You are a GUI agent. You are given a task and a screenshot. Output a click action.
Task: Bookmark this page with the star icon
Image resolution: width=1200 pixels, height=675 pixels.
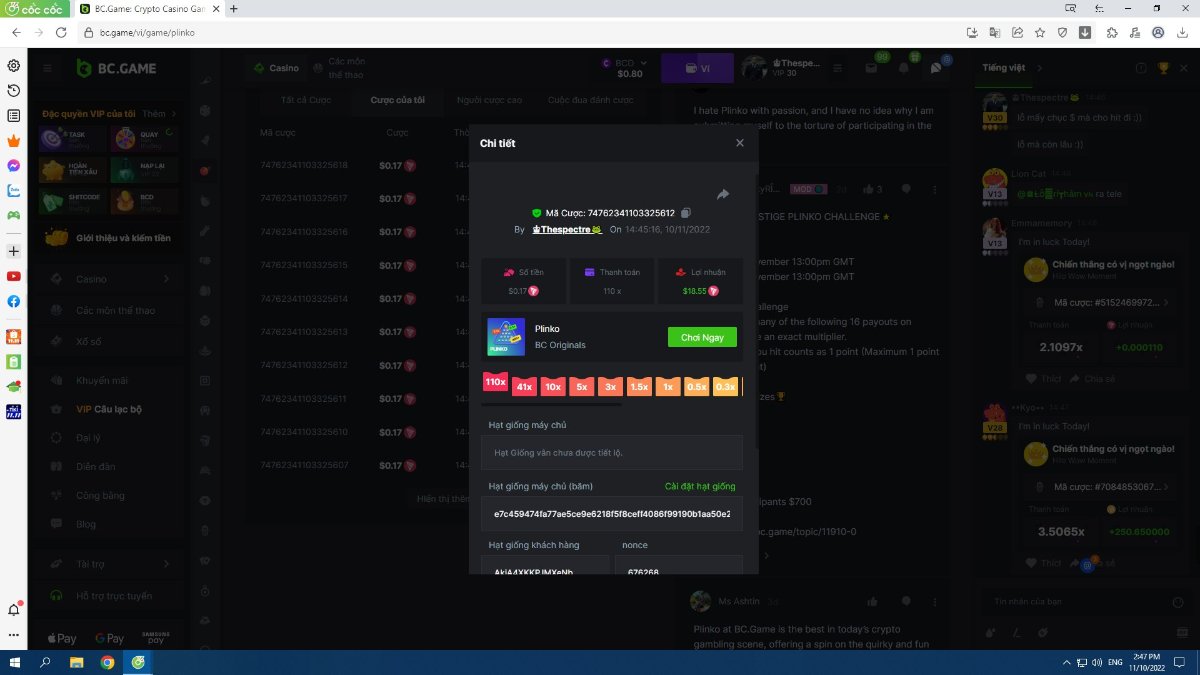(x=1040, y=32)
